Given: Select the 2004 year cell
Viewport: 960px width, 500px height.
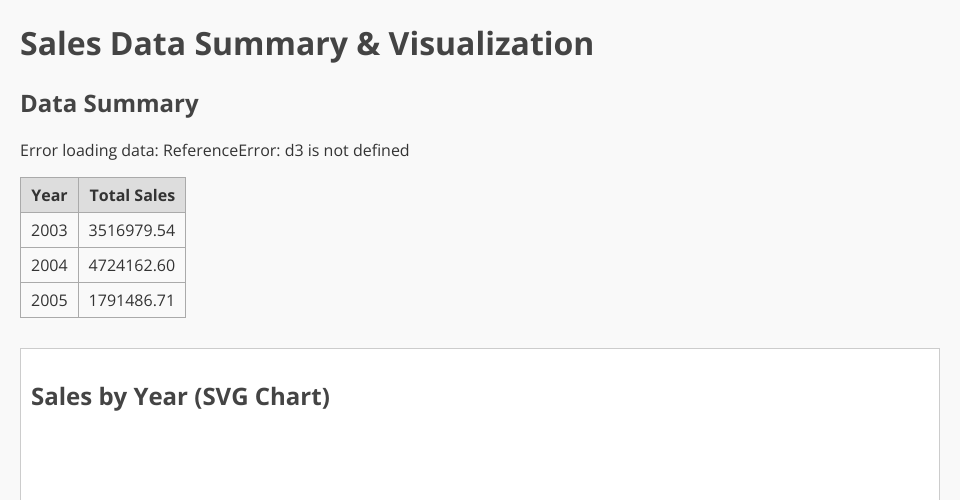Looking at the screenshot, I should [49, 266].
